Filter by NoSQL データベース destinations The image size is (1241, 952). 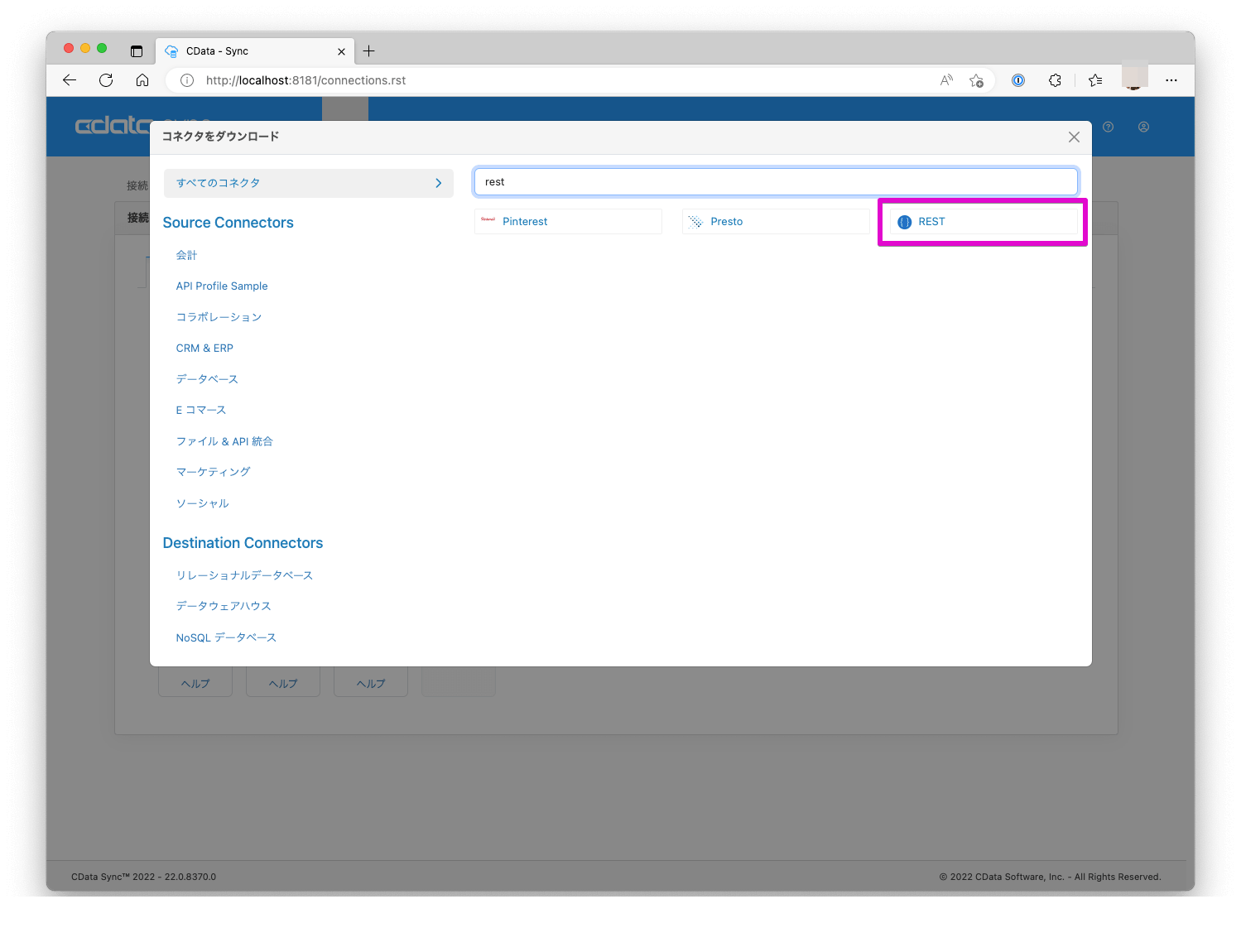tap(226, 637)
